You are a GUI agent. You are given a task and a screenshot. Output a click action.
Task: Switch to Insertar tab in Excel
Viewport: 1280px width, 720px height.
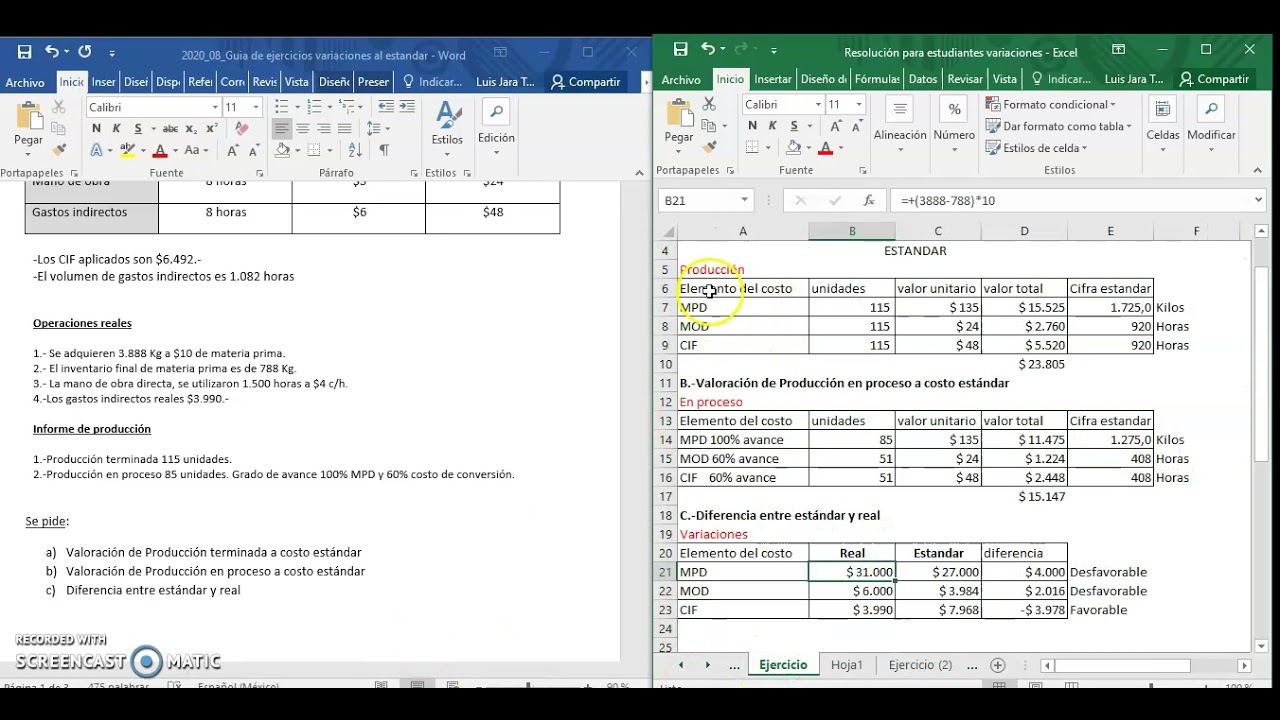pyautogui.click(x=773, y=79)
